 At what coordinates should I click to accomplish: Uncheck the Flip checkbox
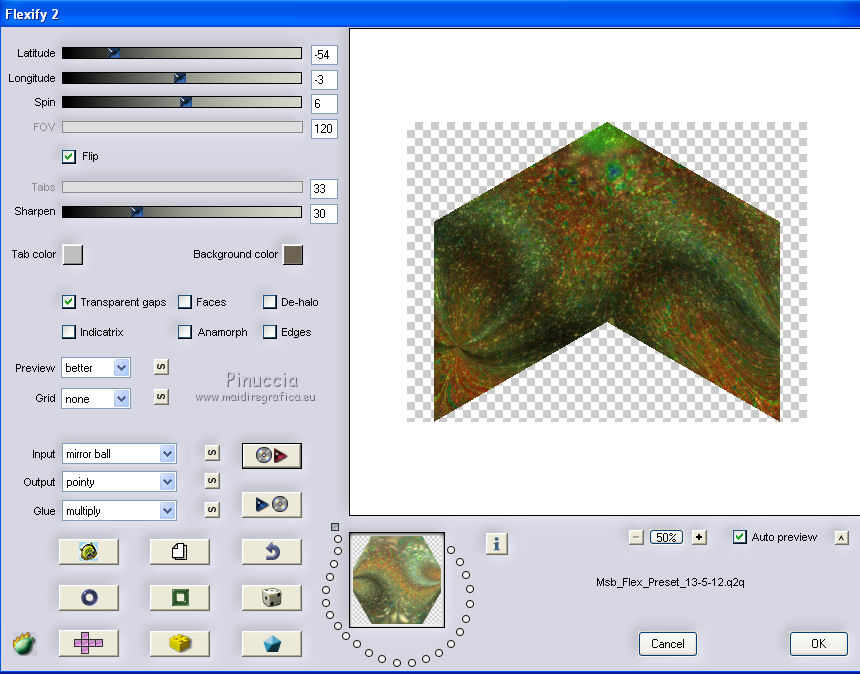point(69,157)
